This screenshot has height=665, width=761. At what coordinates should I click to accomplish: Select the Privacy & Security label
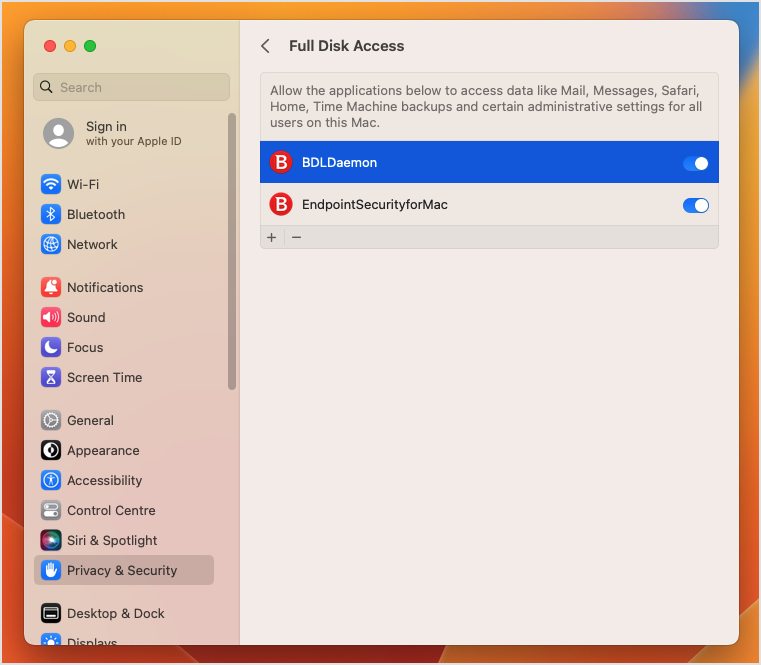point(122,570)
